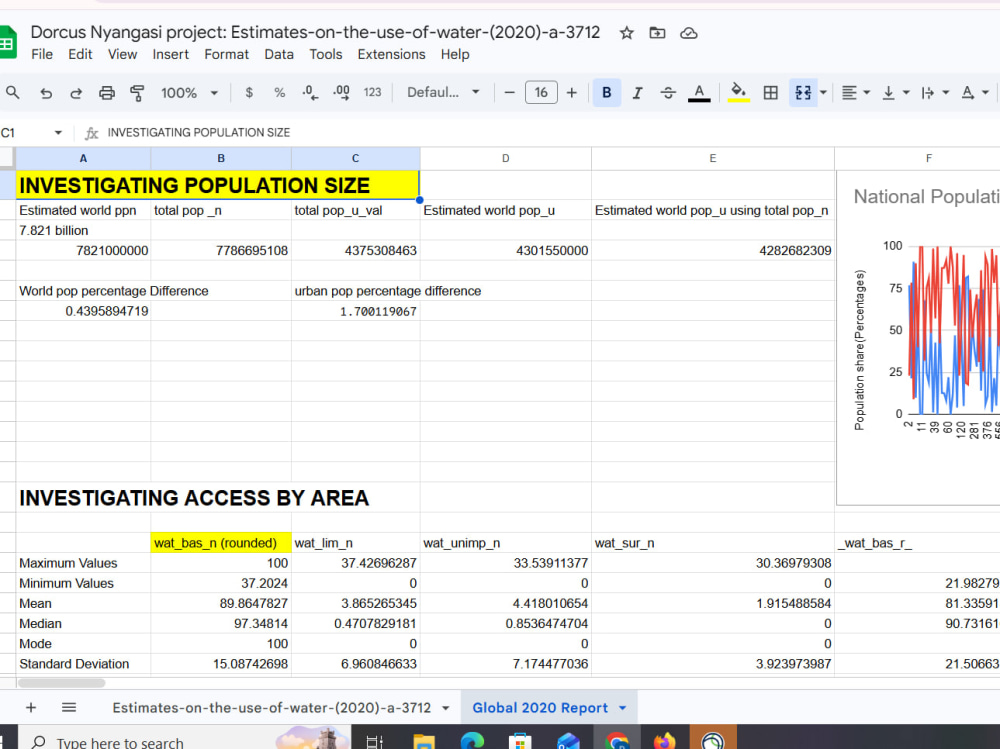Open the Default font family dropdown
1000x749 pixels.
pos(443,93)
